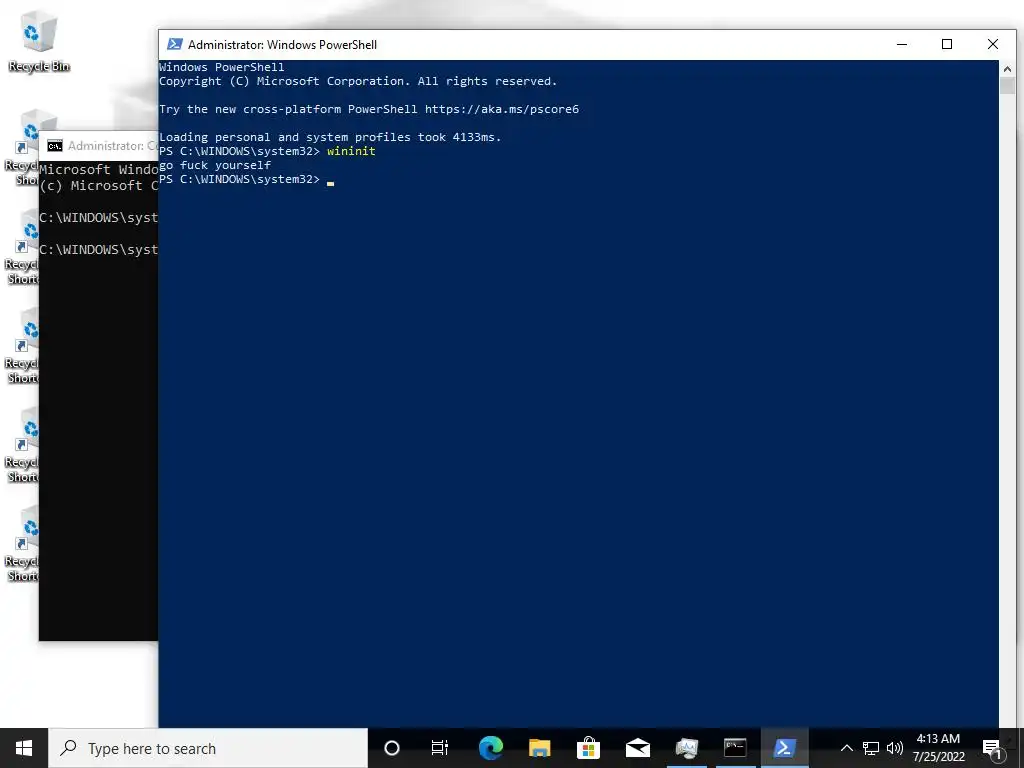1024x768 pixels.
Task: Click the Command Prompt window title icon
Action: click(55, 146)
